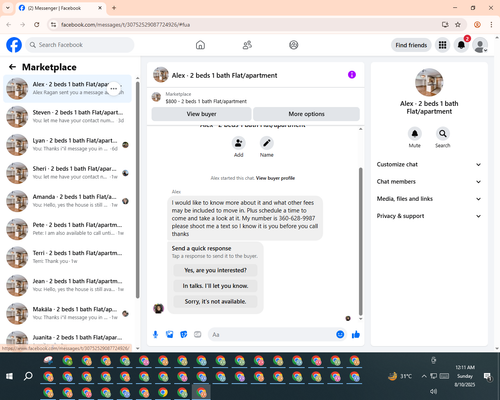Click the browser address bar URL

tap(125, 25)
